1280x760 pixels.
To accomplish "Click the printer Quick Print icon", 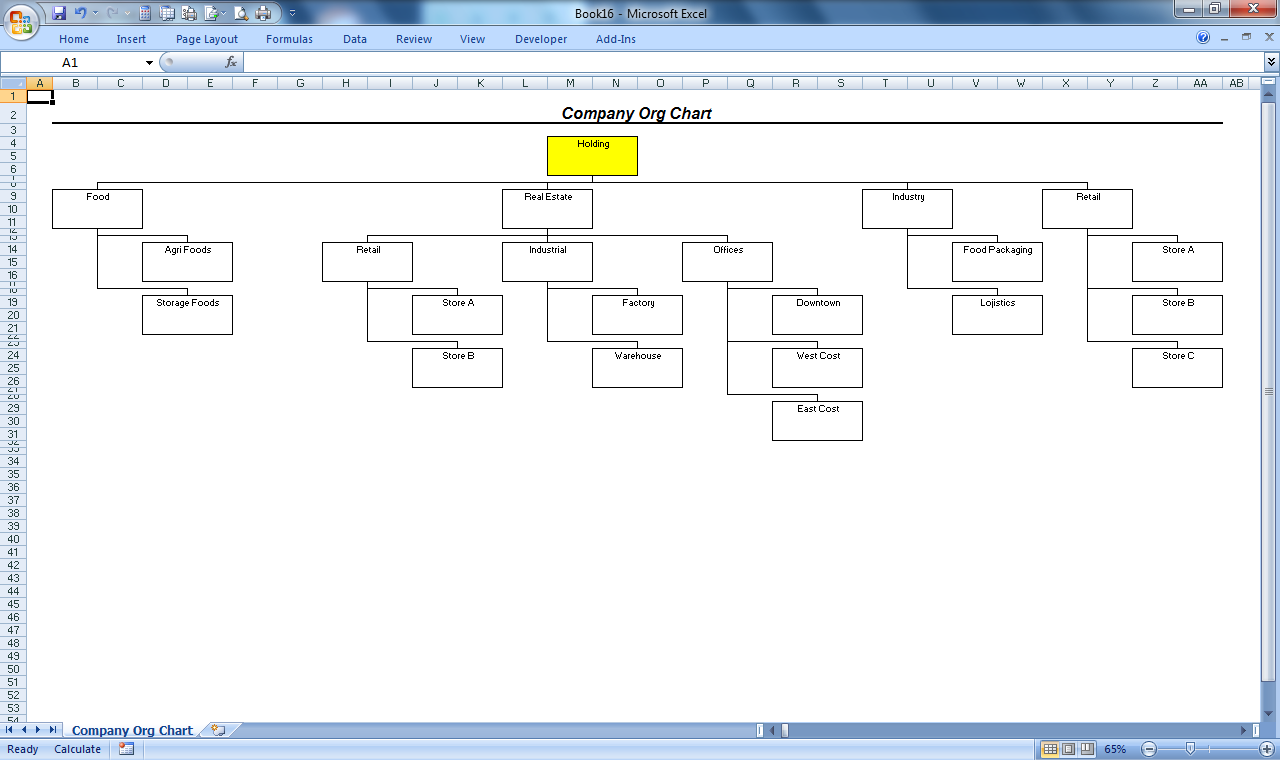I will pos(263,13).
